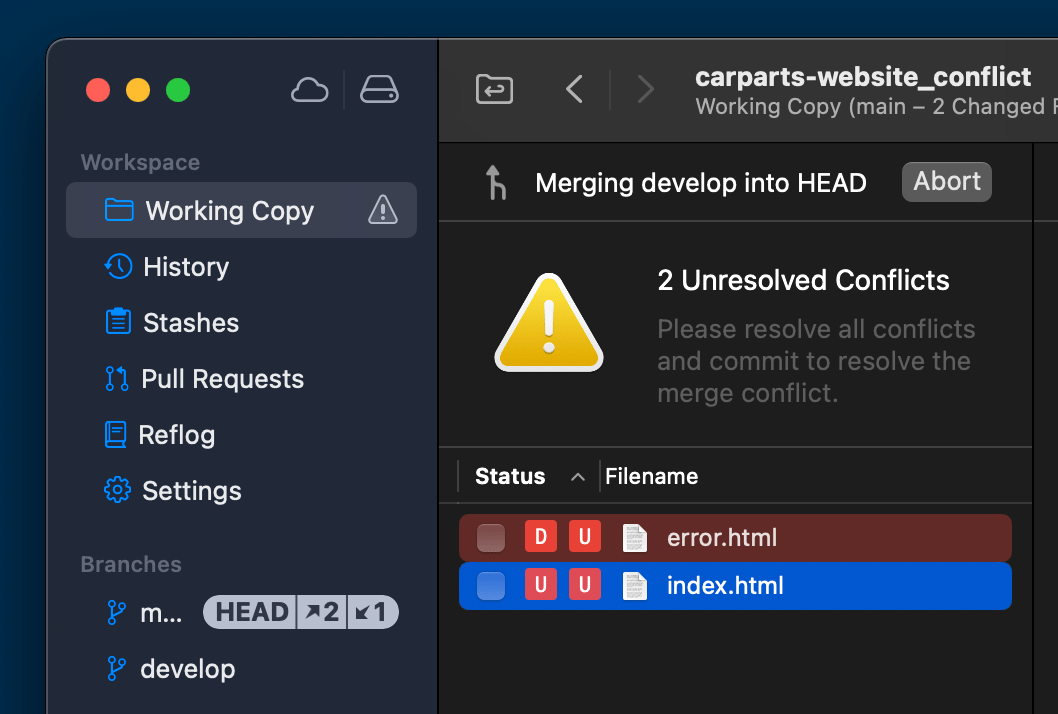Toggle the Status column sort arrow
This screenshot has width=1058, height=714.
click(578, 477)
